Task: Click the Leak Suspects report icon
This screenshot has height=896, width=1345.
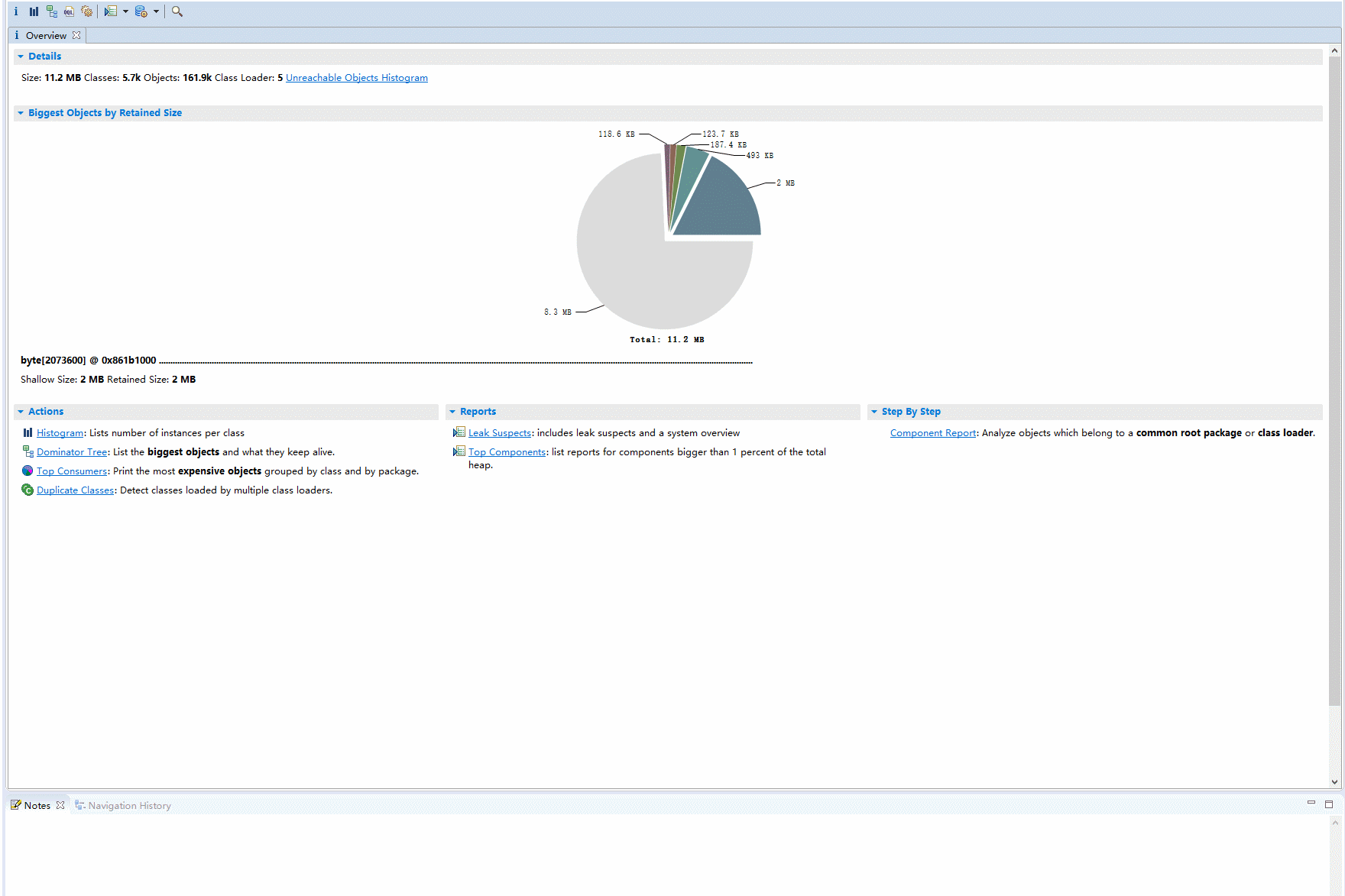Action: point(459,432)
